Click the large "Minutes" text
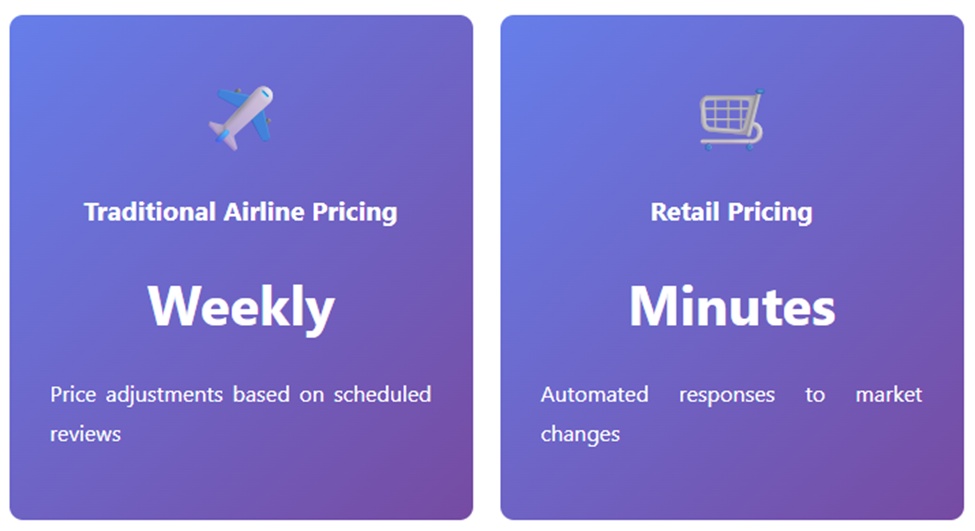 tap(732, 306)
